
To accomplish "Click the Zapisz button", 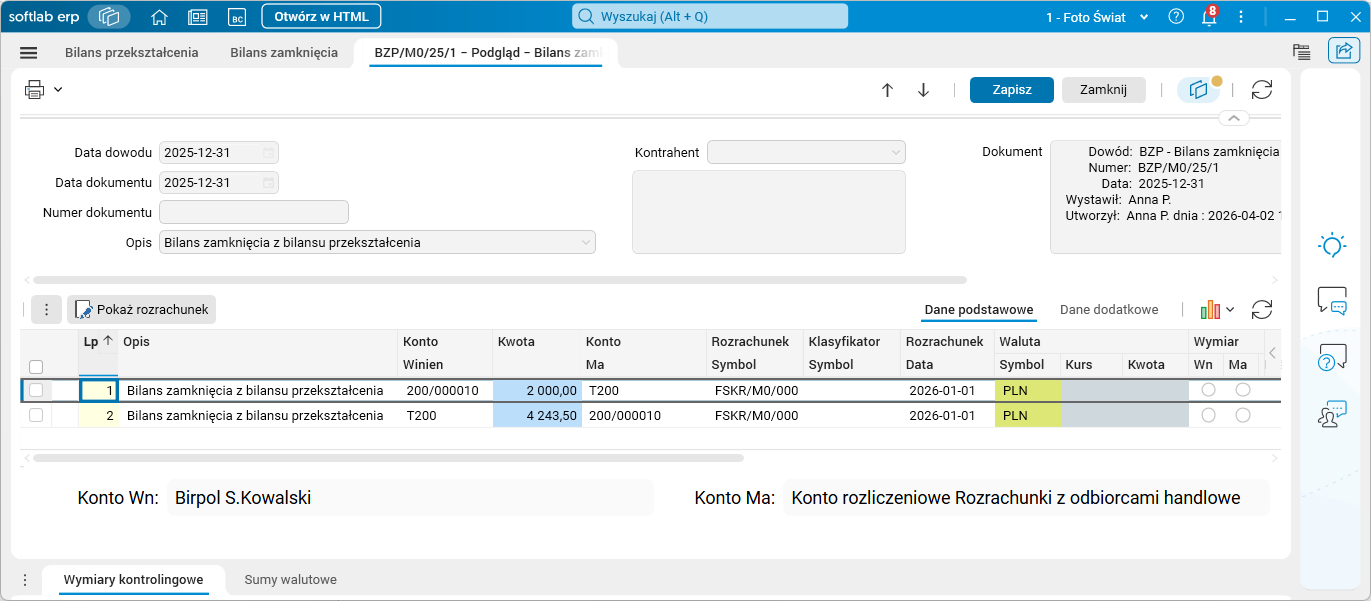I will coord(1012,90).
